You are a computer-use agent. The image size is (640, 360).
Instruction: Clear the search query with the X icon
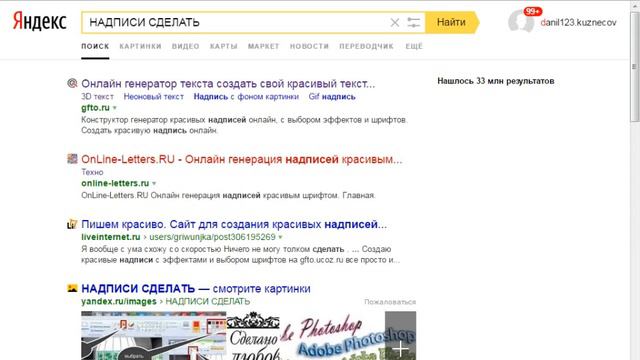pos(395,22)
